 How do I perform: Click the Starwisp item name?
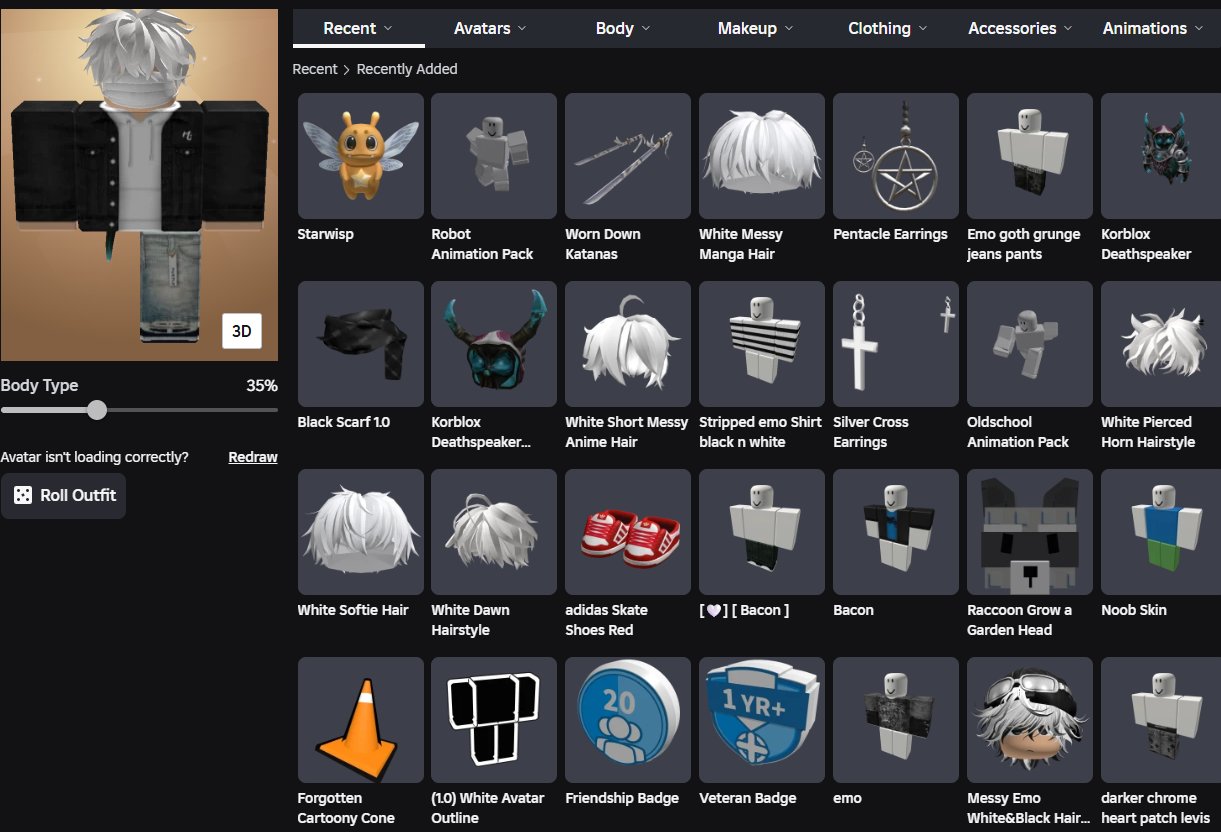click(x=326, y=234)
